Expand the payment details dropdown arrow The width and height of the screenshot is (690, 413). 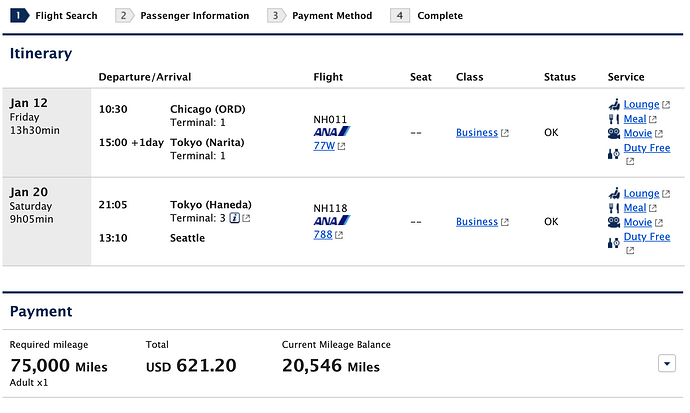pos(667,363)
